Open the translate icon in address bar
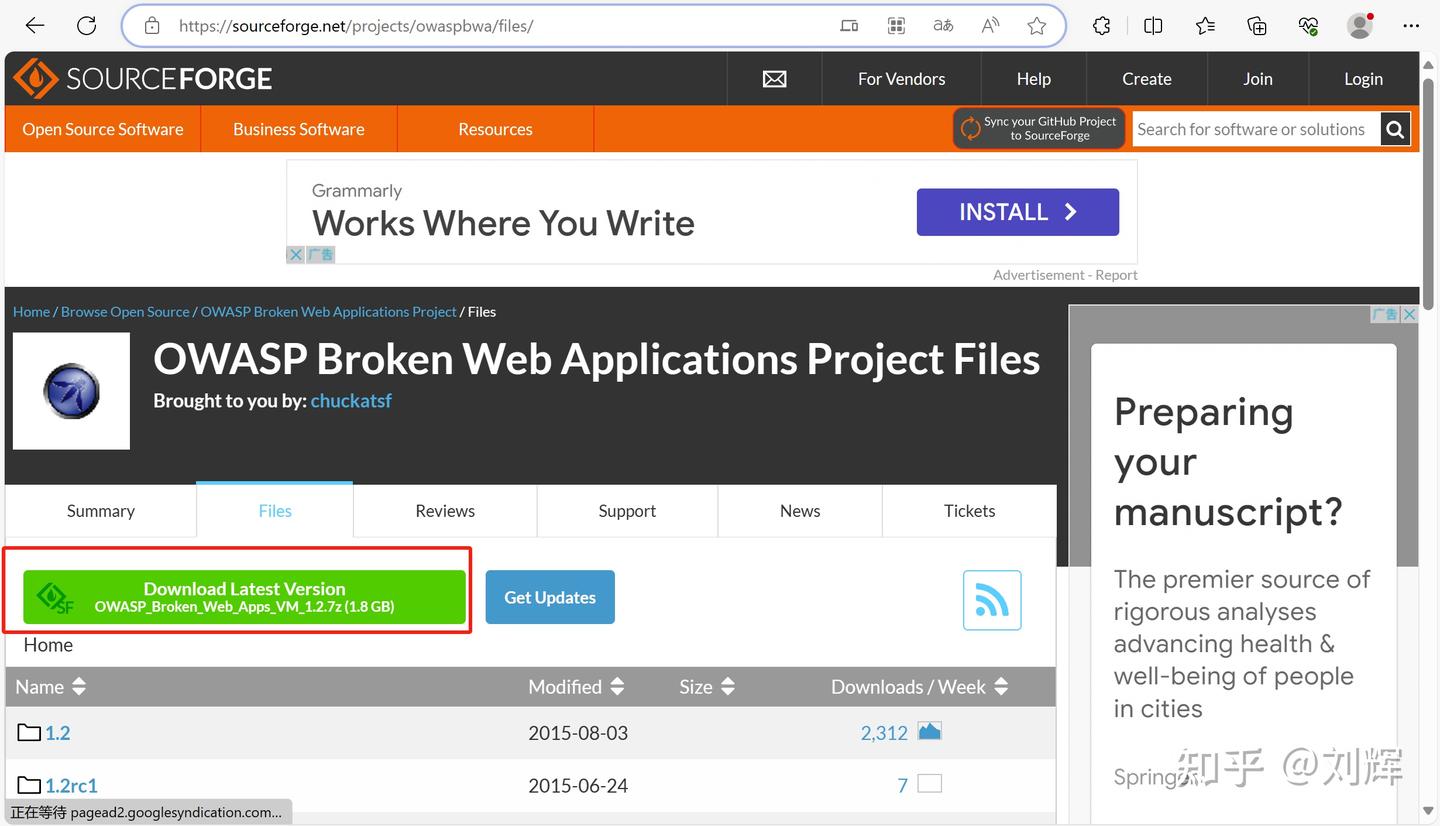Screen dimensions: 1440x826 pyautogui.click(x=943, y=26)
